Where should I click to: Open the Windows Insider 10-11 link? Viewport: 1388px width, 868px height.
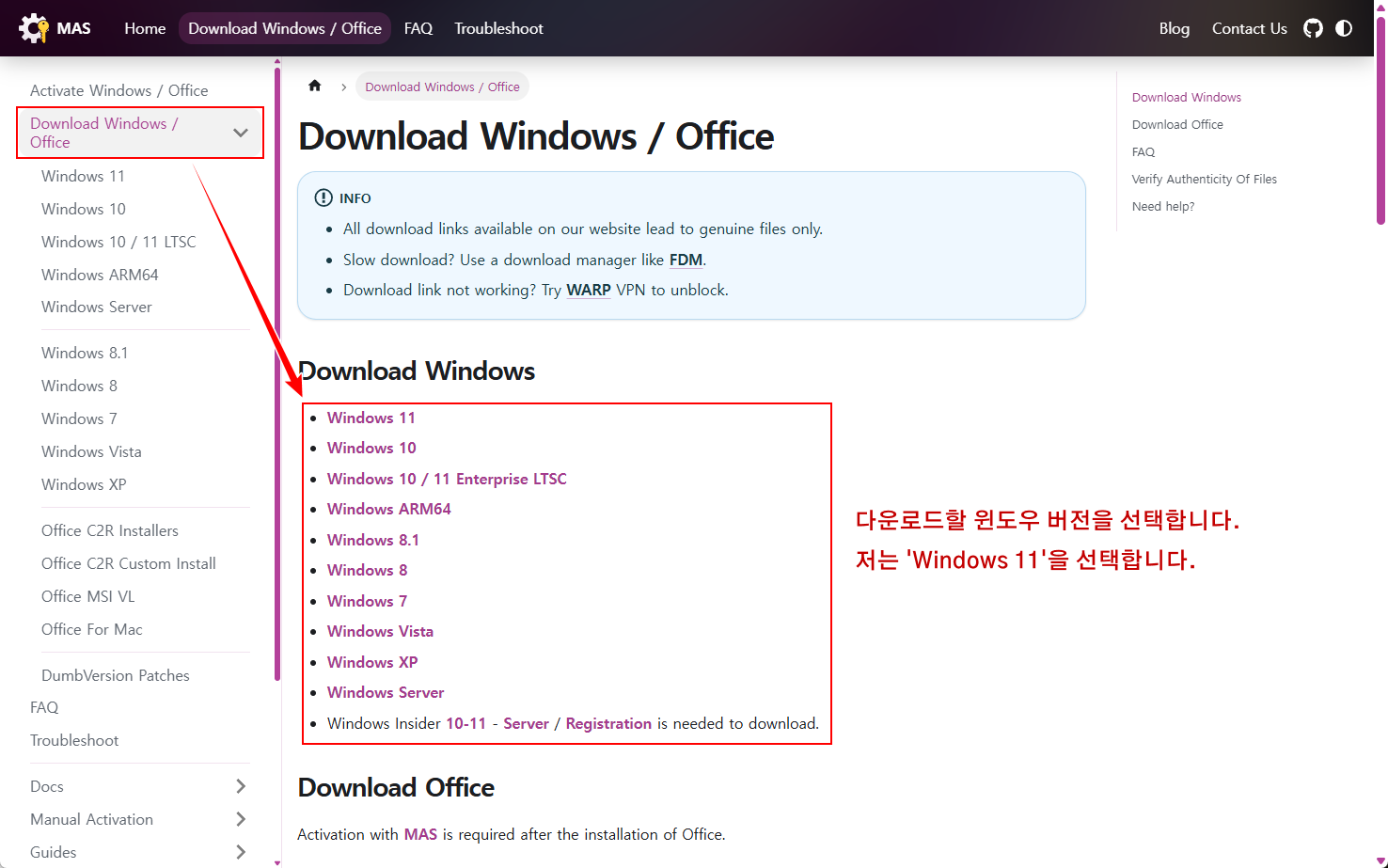click(465, 723)
